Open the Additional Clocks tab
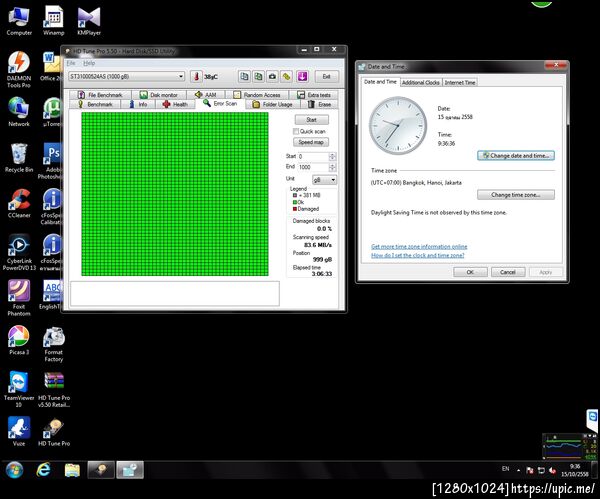 (421, 82)
